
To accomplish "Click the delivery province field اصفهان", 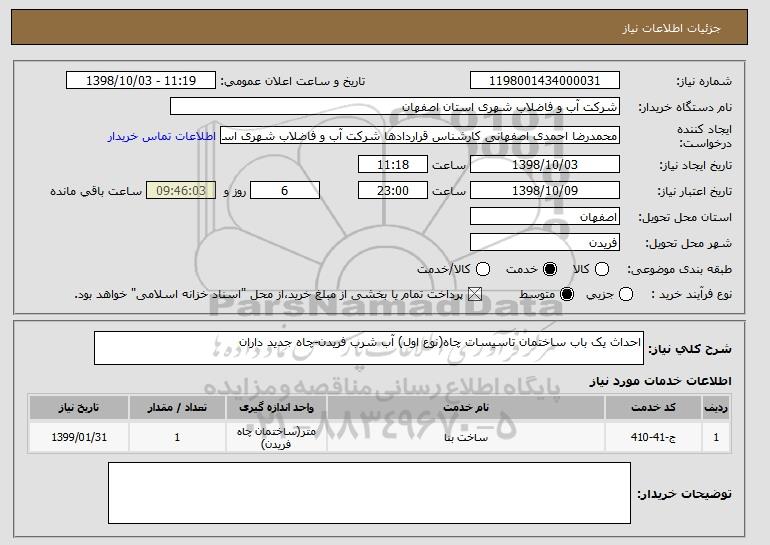I will [545, 217].
